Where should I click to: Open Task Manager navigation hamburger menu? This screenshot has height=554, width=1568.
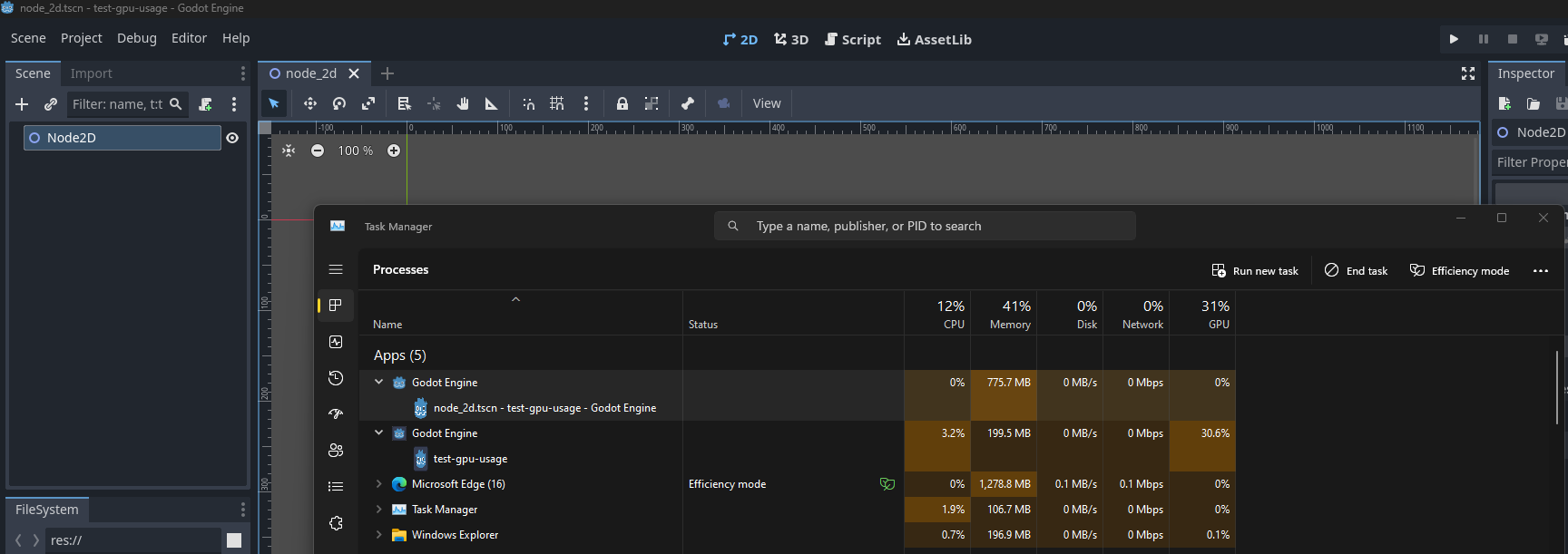pyautogui.click(x=336, y=269)
